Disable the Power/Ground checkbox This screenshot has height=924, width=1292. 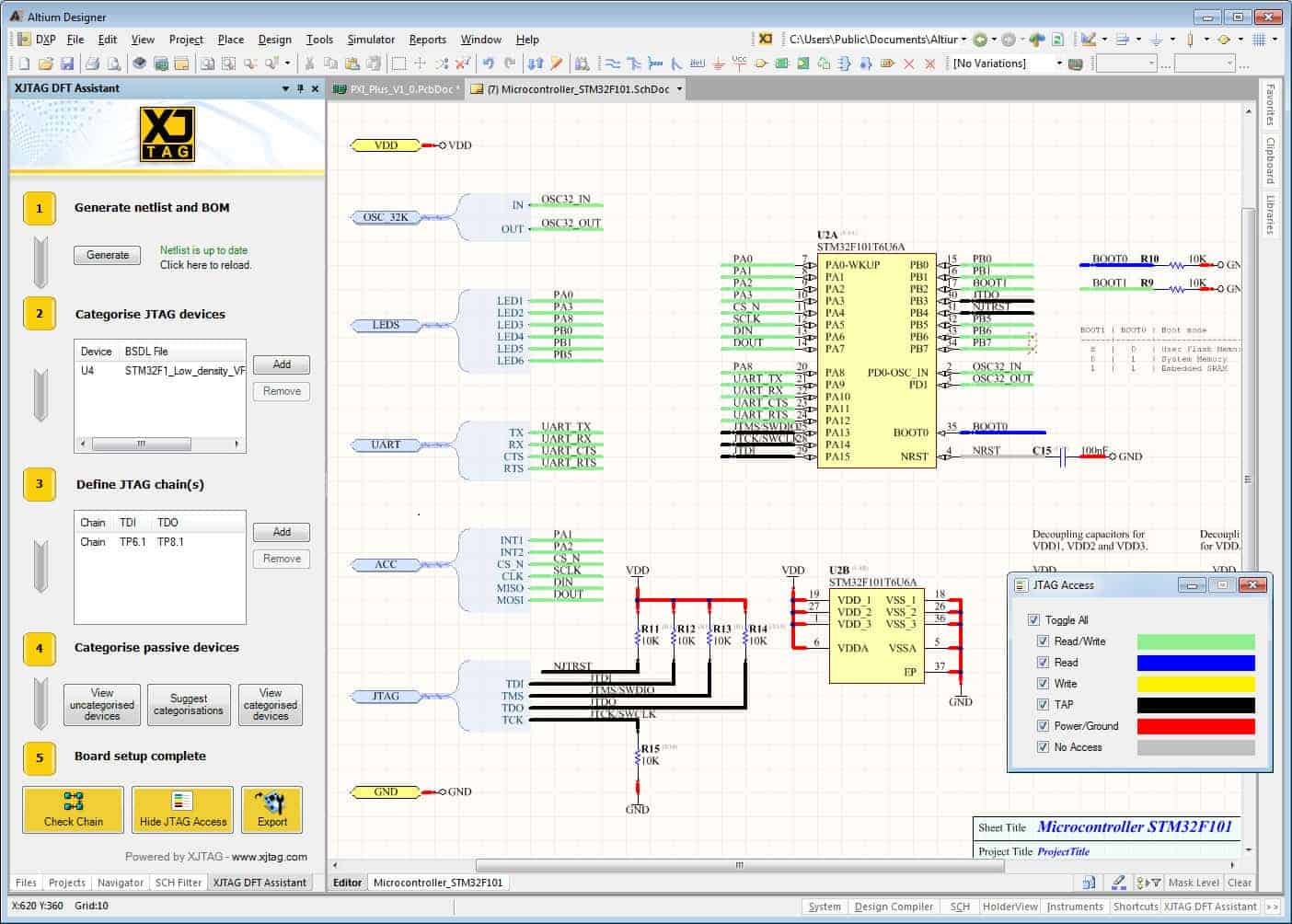(x=1043, y=726)
